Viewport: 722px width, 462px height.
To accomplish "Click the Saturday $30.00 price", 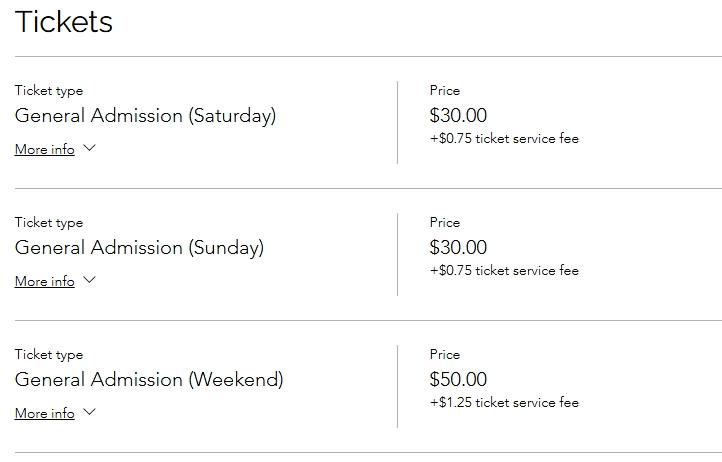I will (458, 115).
